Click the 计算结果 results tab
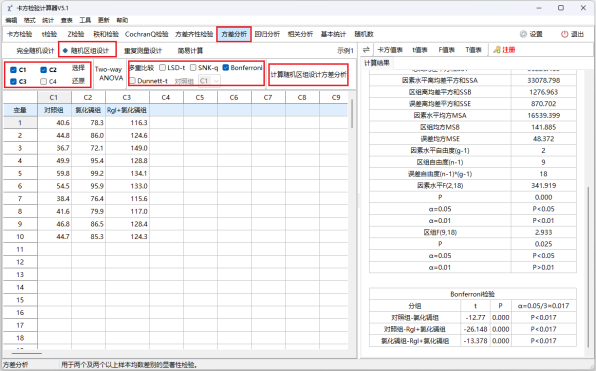The width and height of the screenshot is (596, 371). click(377, 63)
